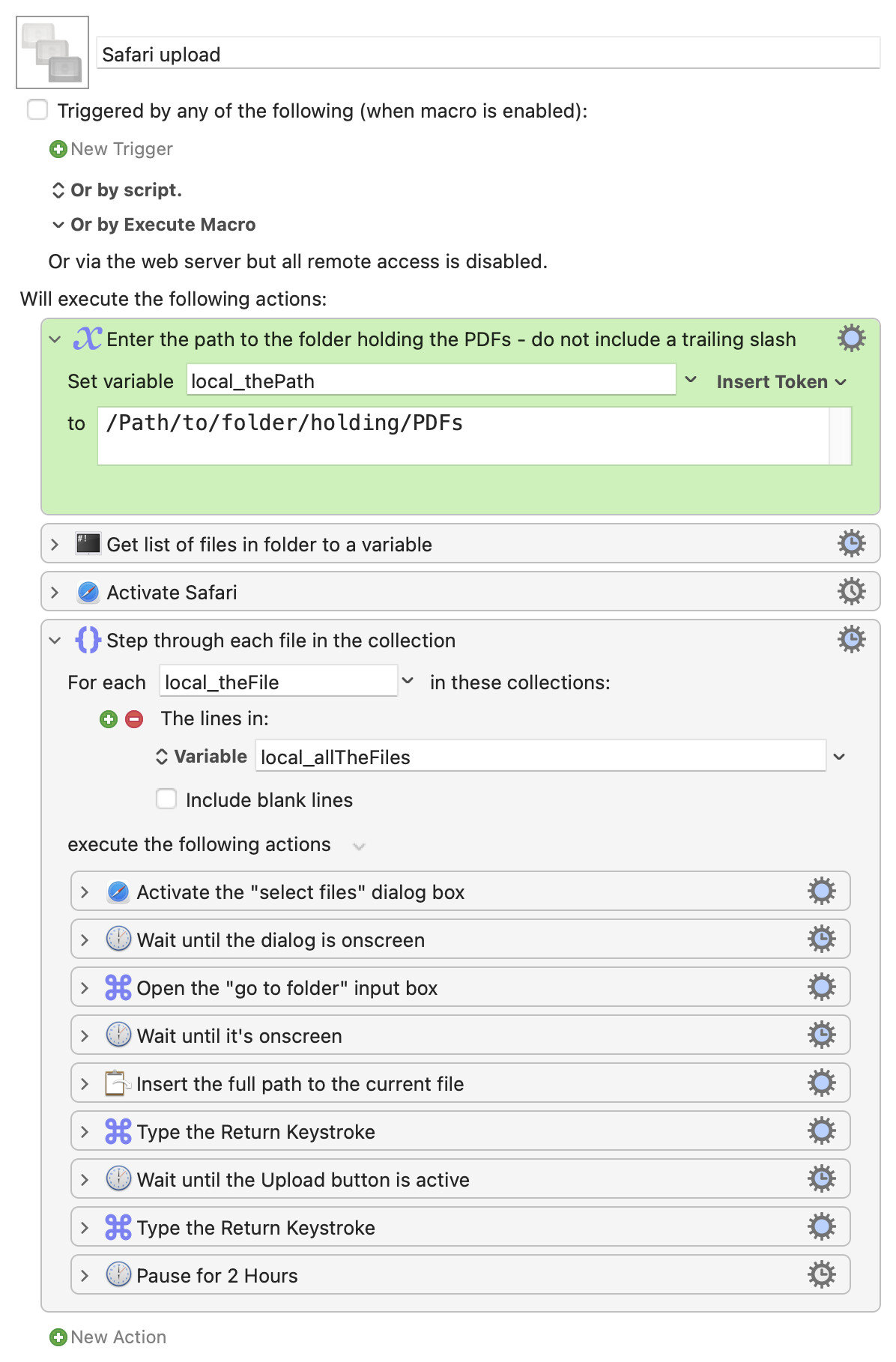Click the Safari upload macro name field
The width and height of the screenshot is (896, 1362).
488,54
